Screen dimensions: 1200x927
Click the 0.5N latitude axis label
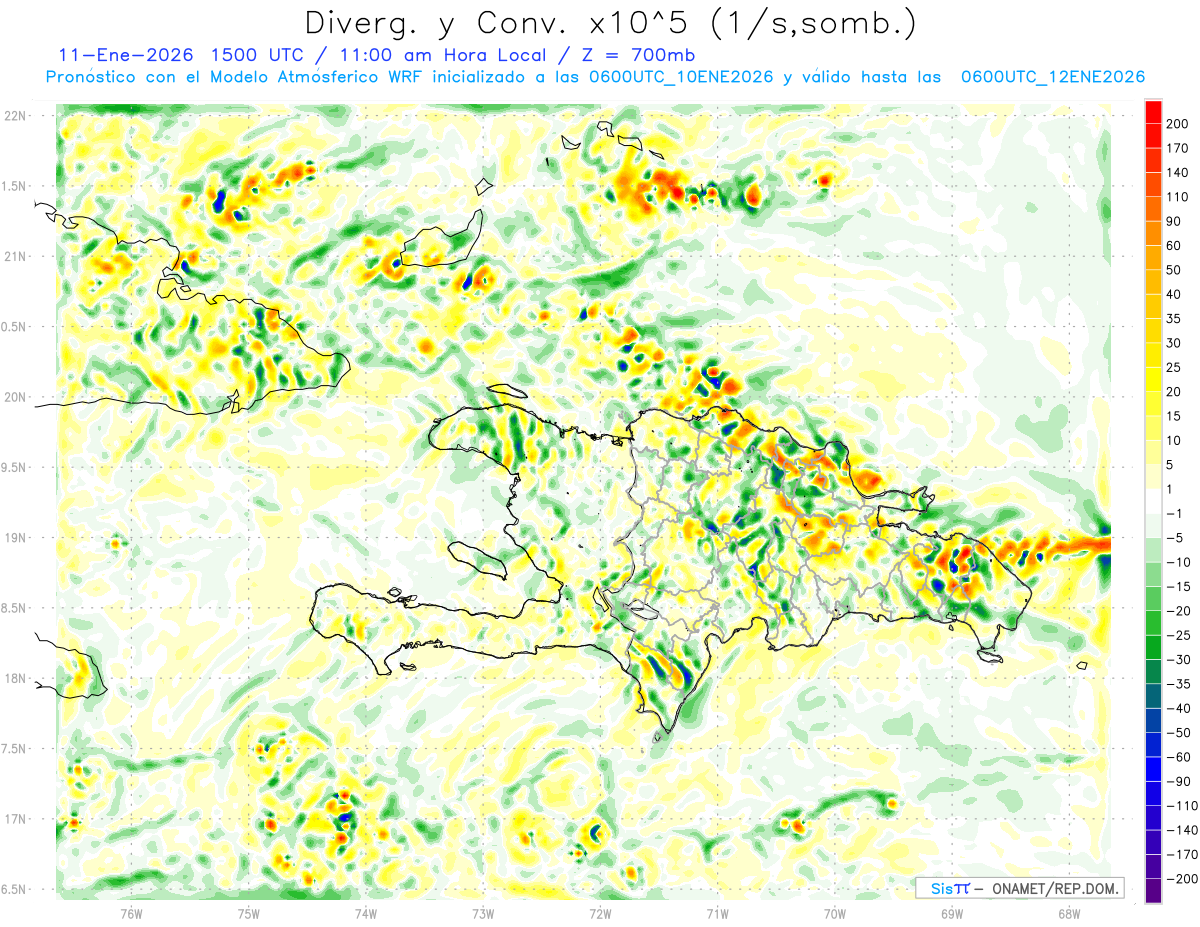15,327
